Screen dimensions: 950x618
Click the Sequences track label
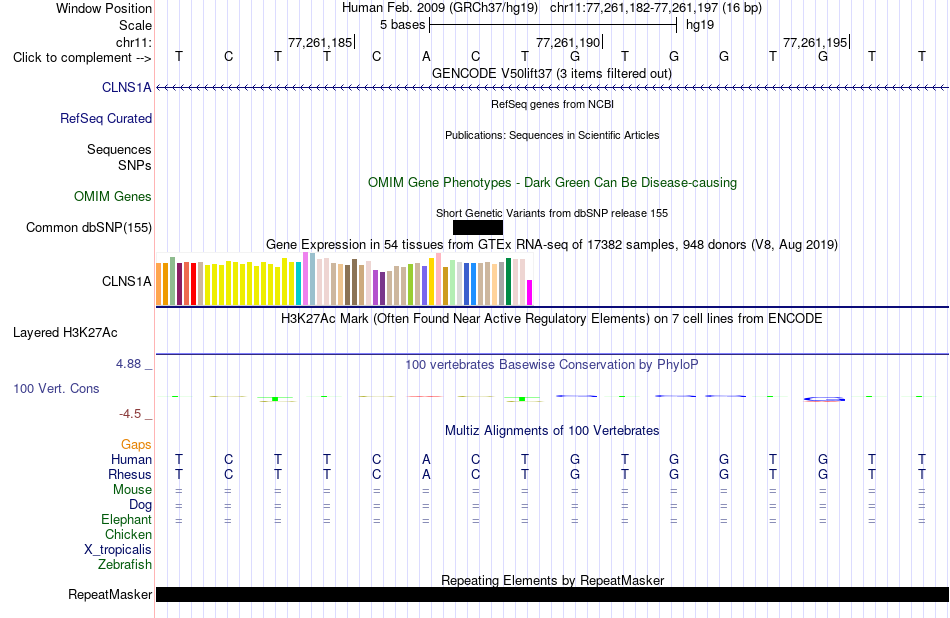[119, 149]
